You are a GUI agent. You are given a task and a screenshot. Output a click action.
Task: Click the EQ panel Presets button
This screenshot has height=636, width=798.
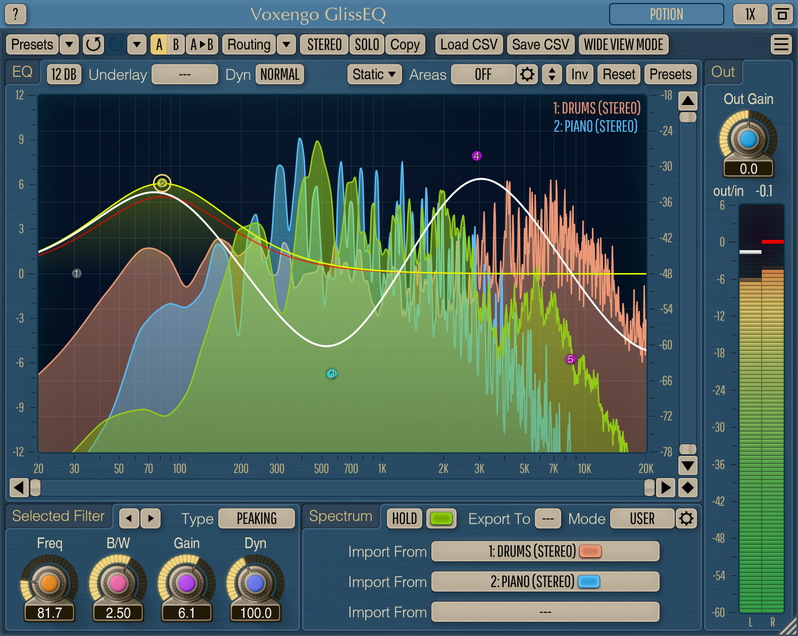tap(670, 74)
